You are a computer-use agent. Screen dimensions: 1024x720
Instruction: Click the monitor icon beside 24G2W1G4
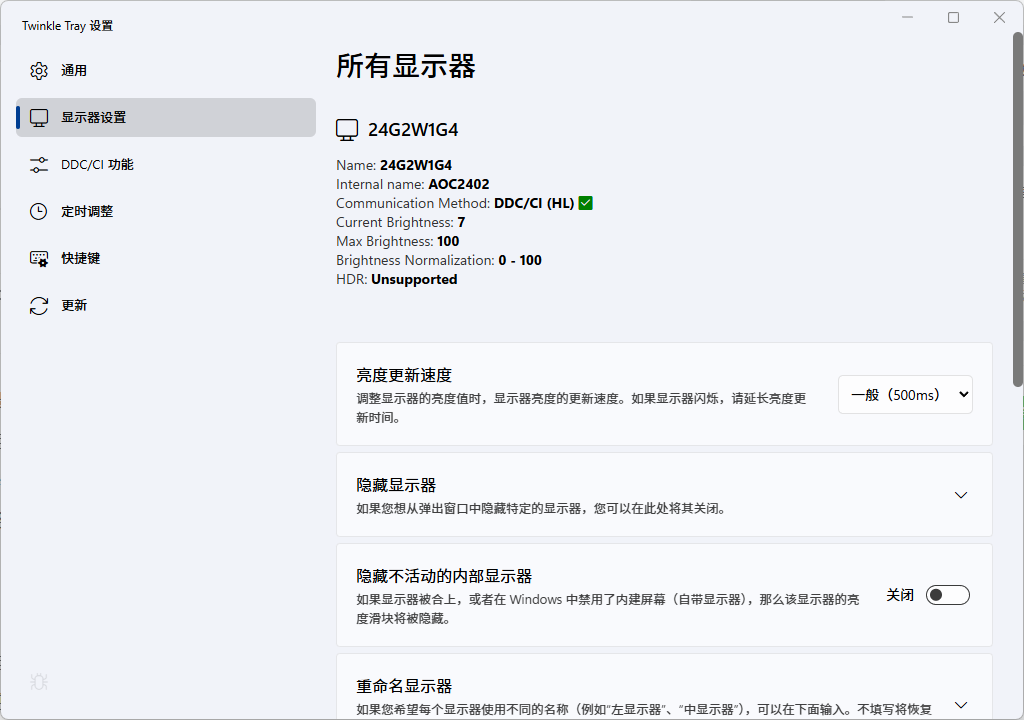point(346,129)
